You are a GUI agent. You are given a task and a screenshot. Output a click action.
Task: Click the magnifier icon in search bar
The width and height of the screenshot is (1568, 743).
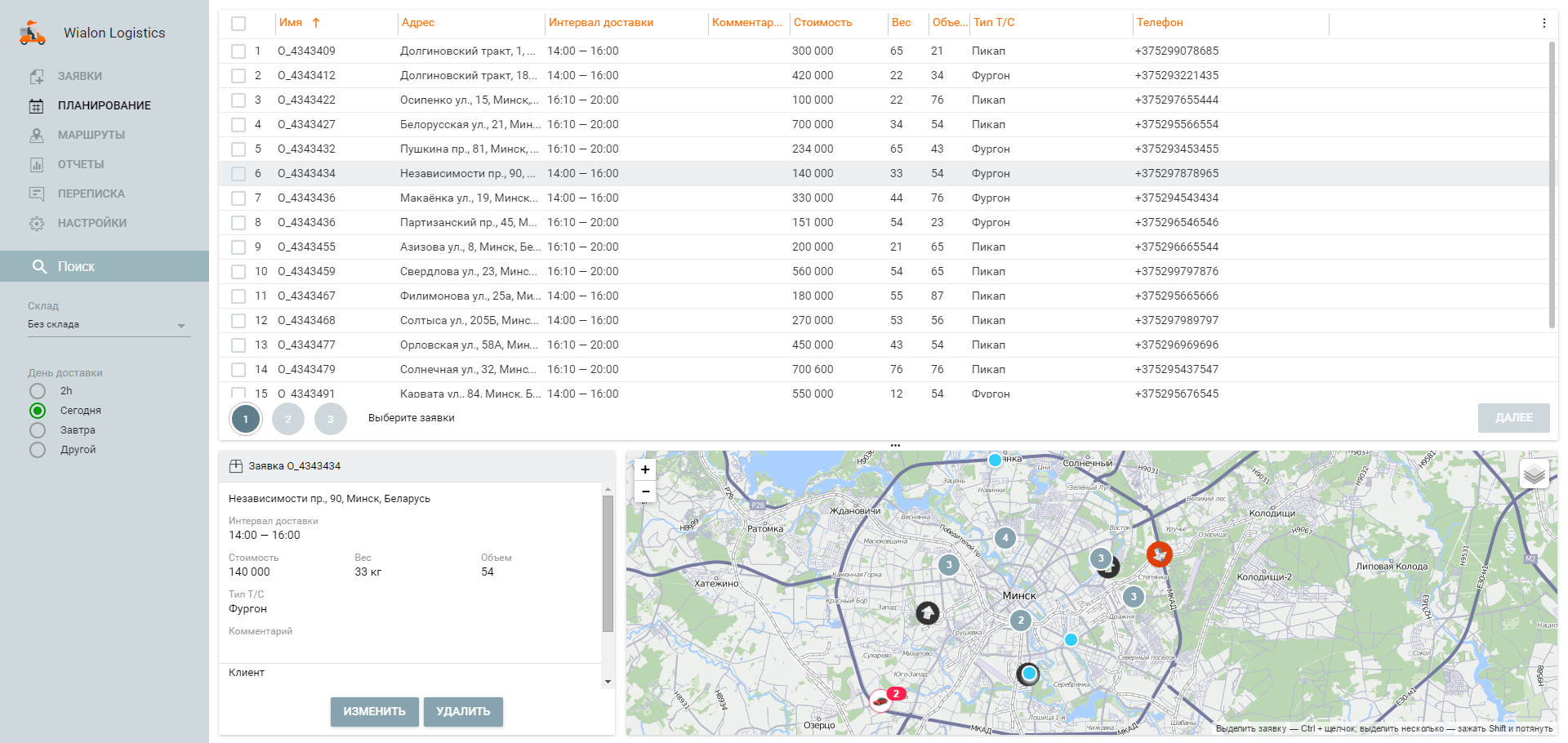[39, 266]
